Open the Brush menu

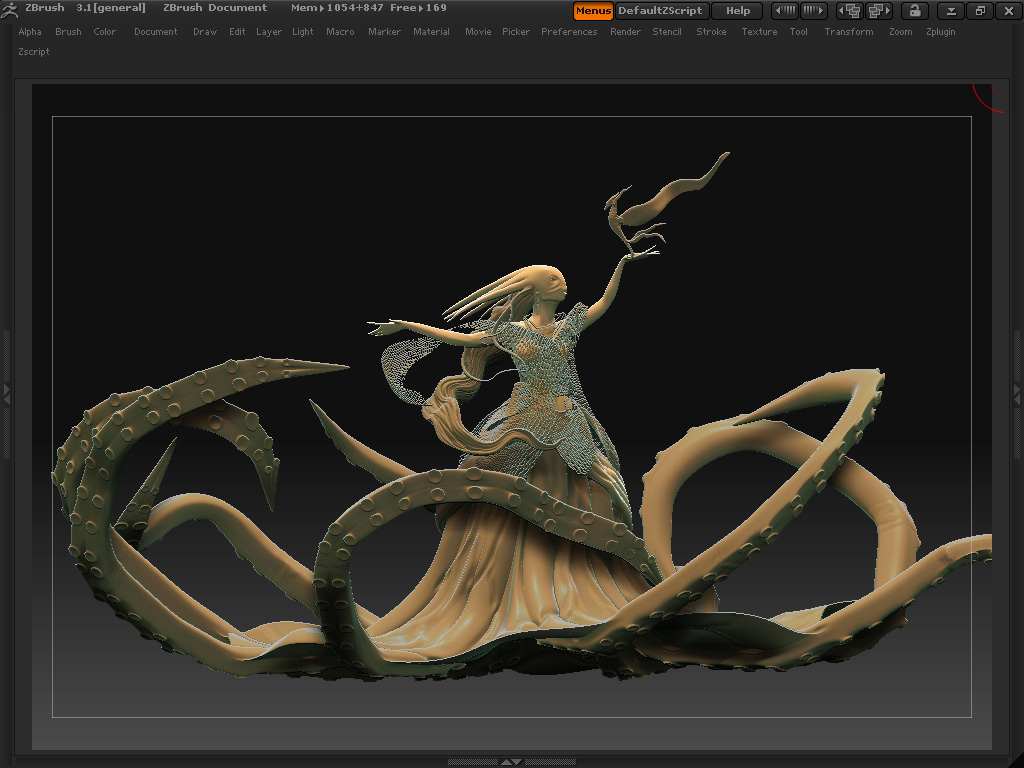(x=68, y=32)
